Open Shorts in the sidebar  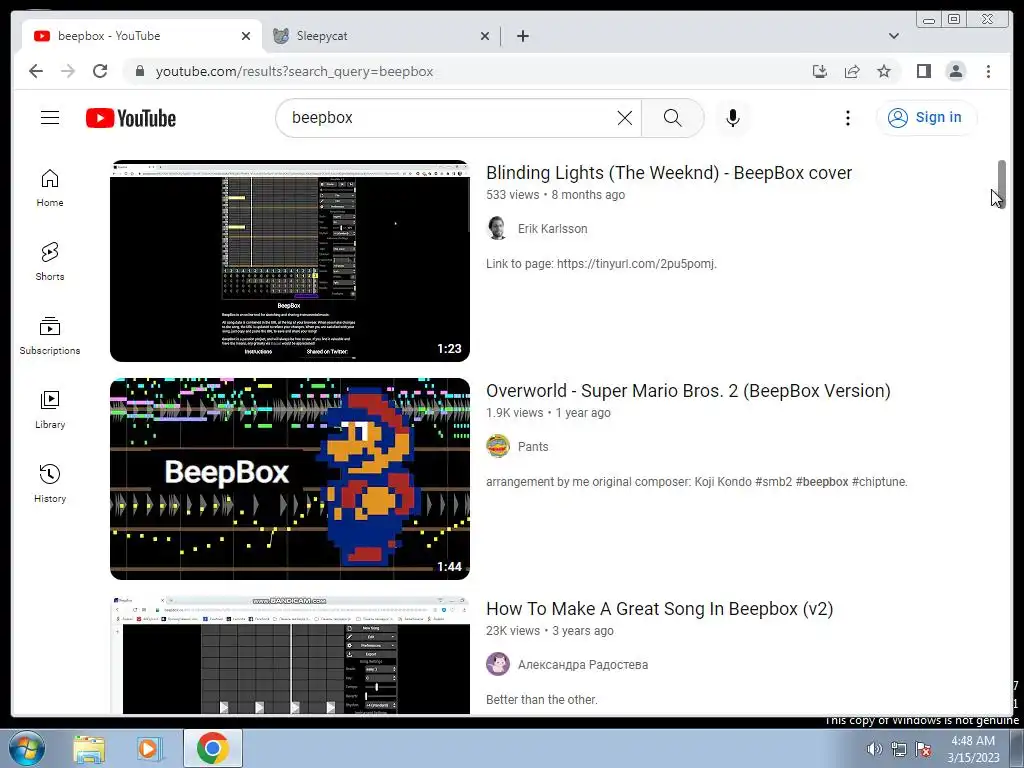50,262
